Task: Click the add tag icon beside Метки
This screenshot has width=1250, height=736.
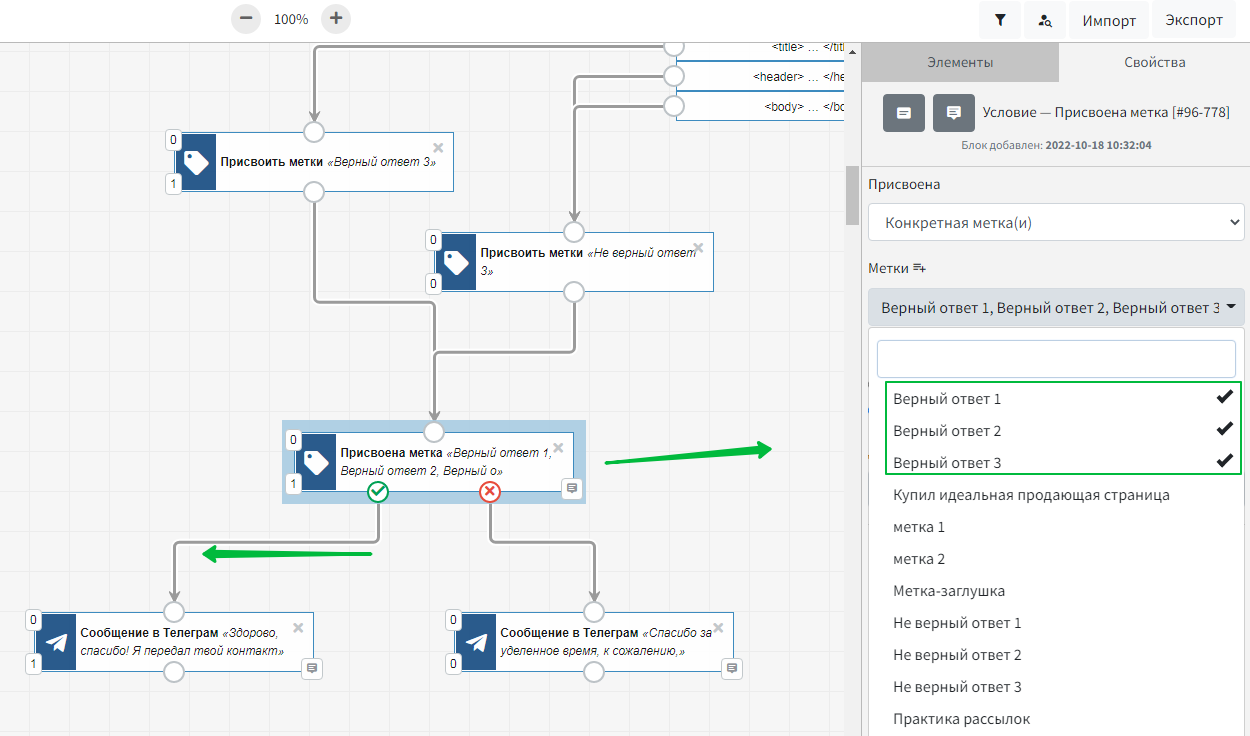Action: coord(919,269)
